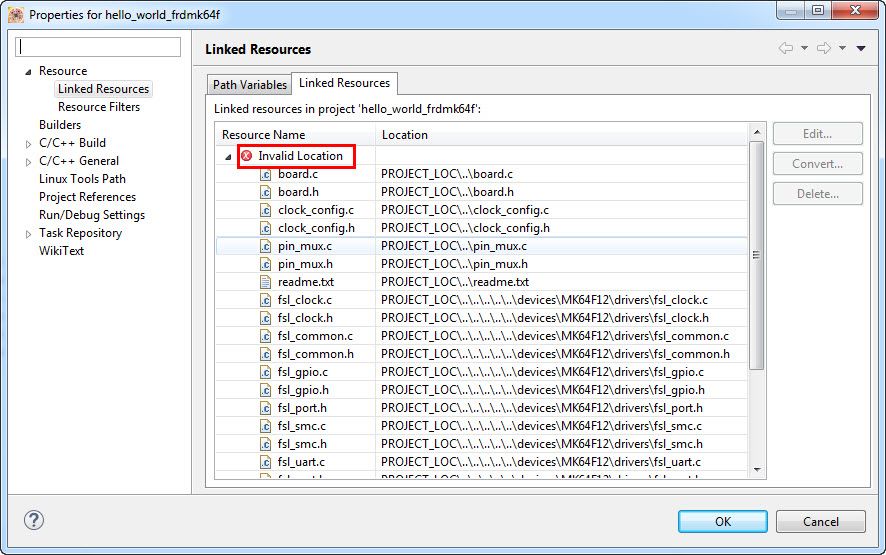Go back with the left arrow icon
Image resolution: width=886 pixels, height=555 pixels.
tap(786, 48)
